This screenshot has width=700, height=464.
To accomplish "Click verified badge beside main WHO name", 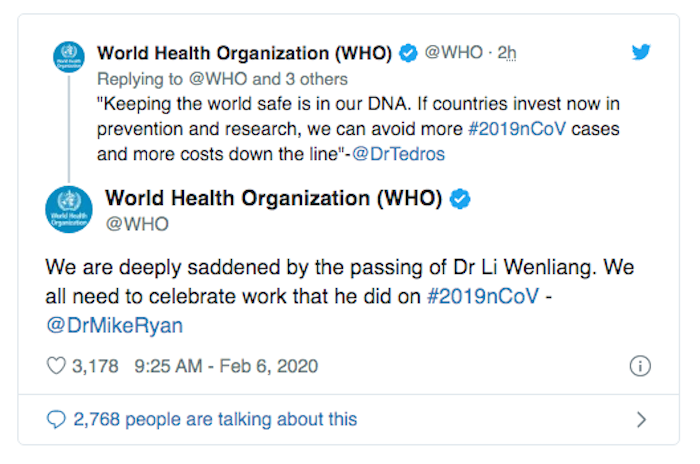I will click(460, 198).
